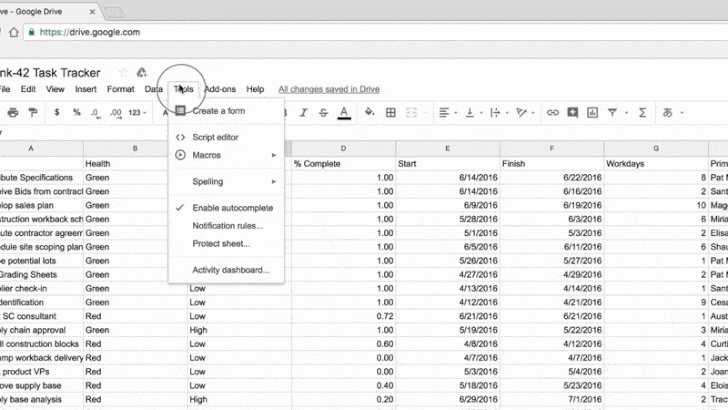Increase decimal places icon
The width and height of the screenshot is (728, 410).
[x=116, y=113]
